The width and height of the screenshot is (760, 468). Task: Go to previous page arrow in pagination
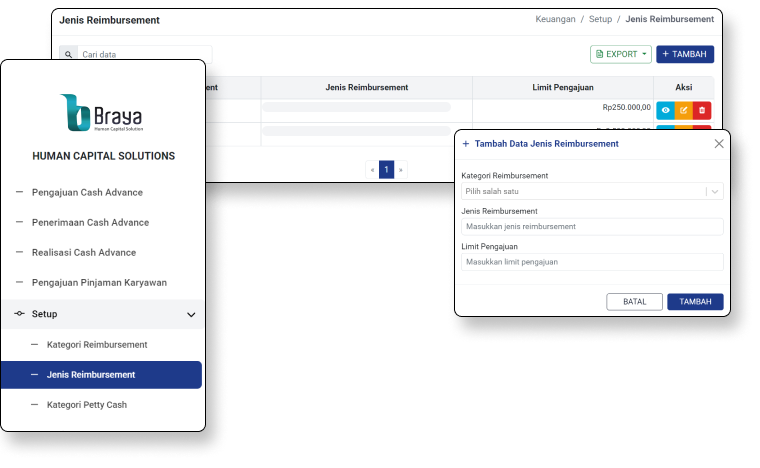(x=372, y=170)
